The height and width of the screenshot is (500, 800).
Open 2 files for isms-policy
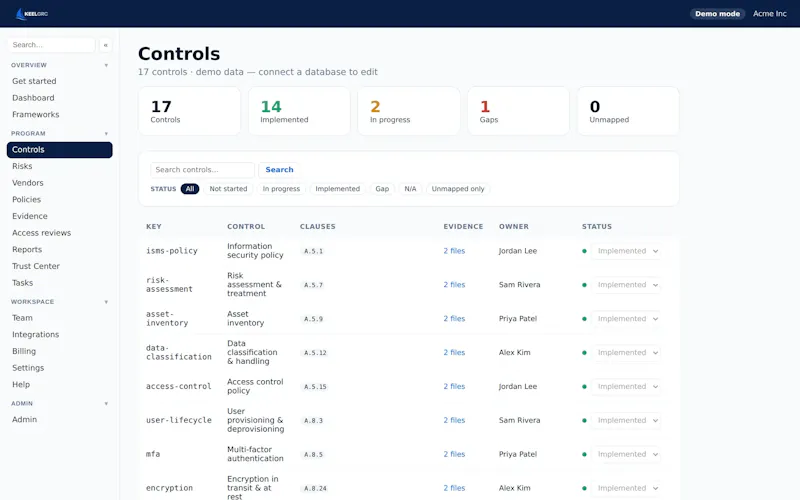pos(454,251)
